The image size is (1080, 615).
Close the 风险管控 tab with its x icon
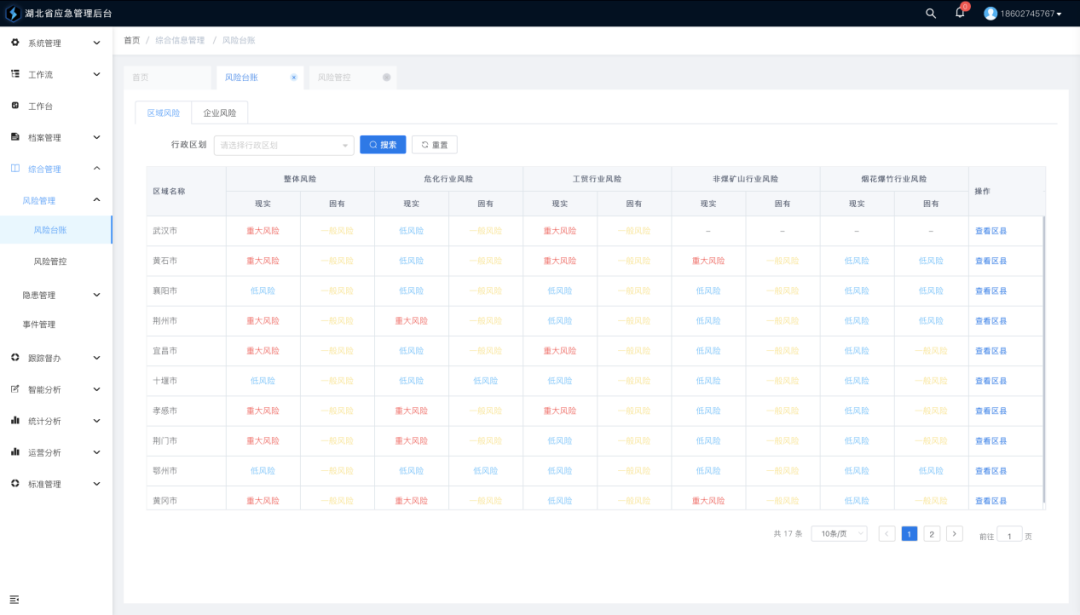pos(387,77)
